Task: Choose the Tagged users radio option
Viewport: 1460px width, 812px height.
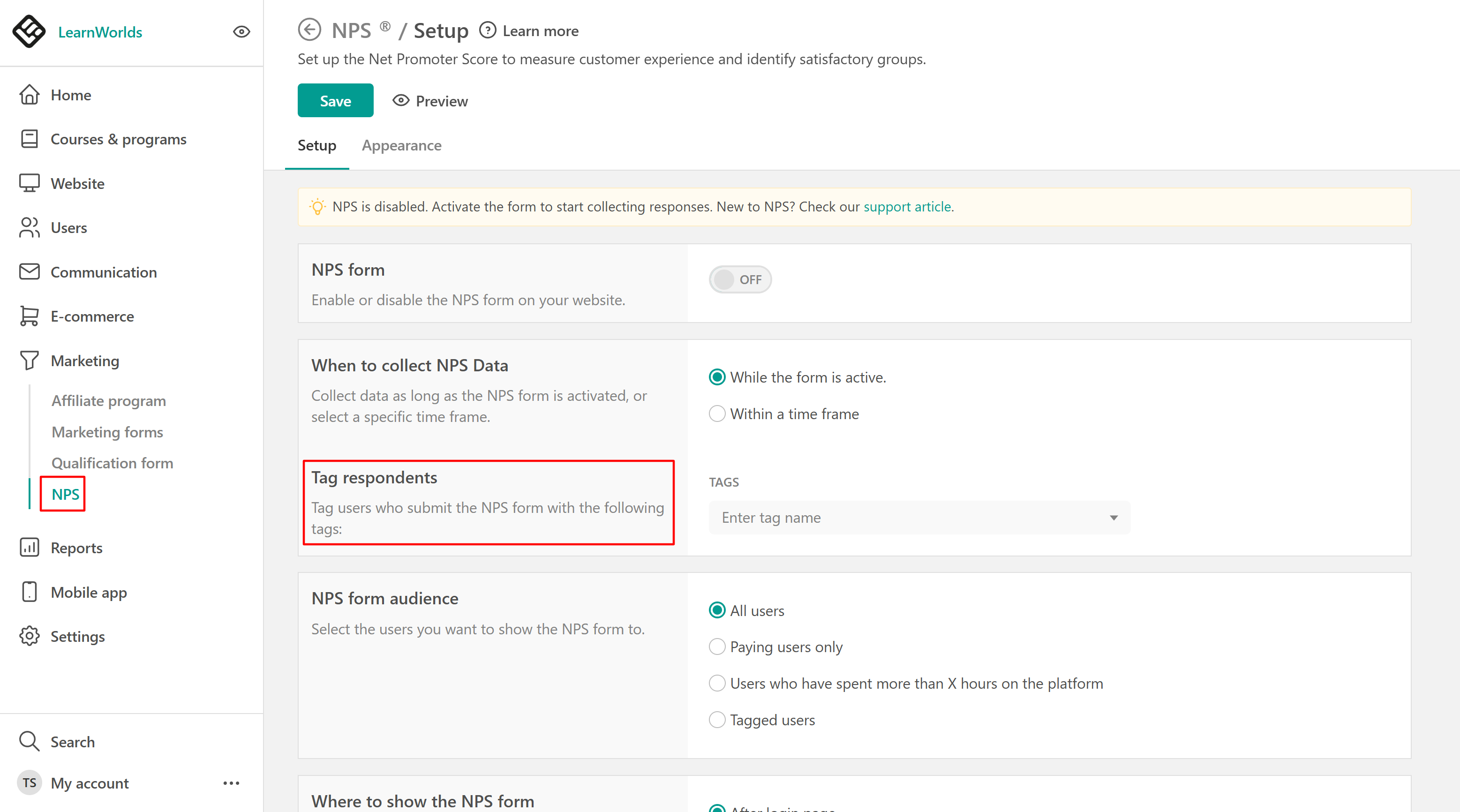Action: pos(717,720)
